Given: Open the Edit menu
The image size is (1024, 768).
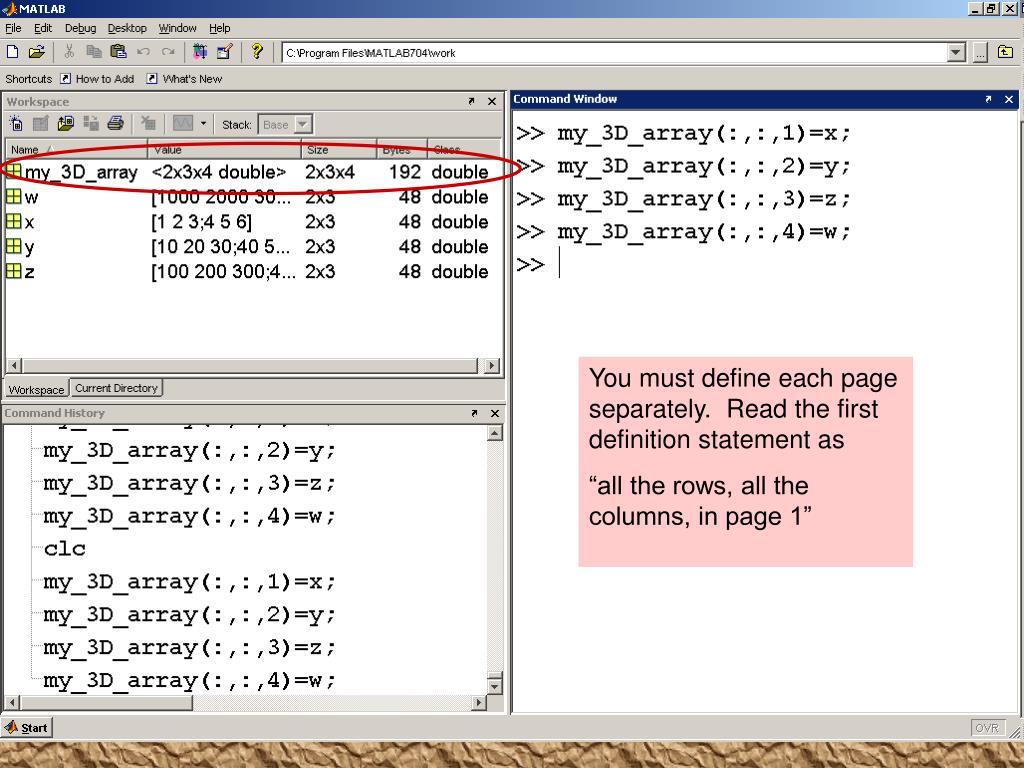Looking at the screenshot, I should click(43, 28).
